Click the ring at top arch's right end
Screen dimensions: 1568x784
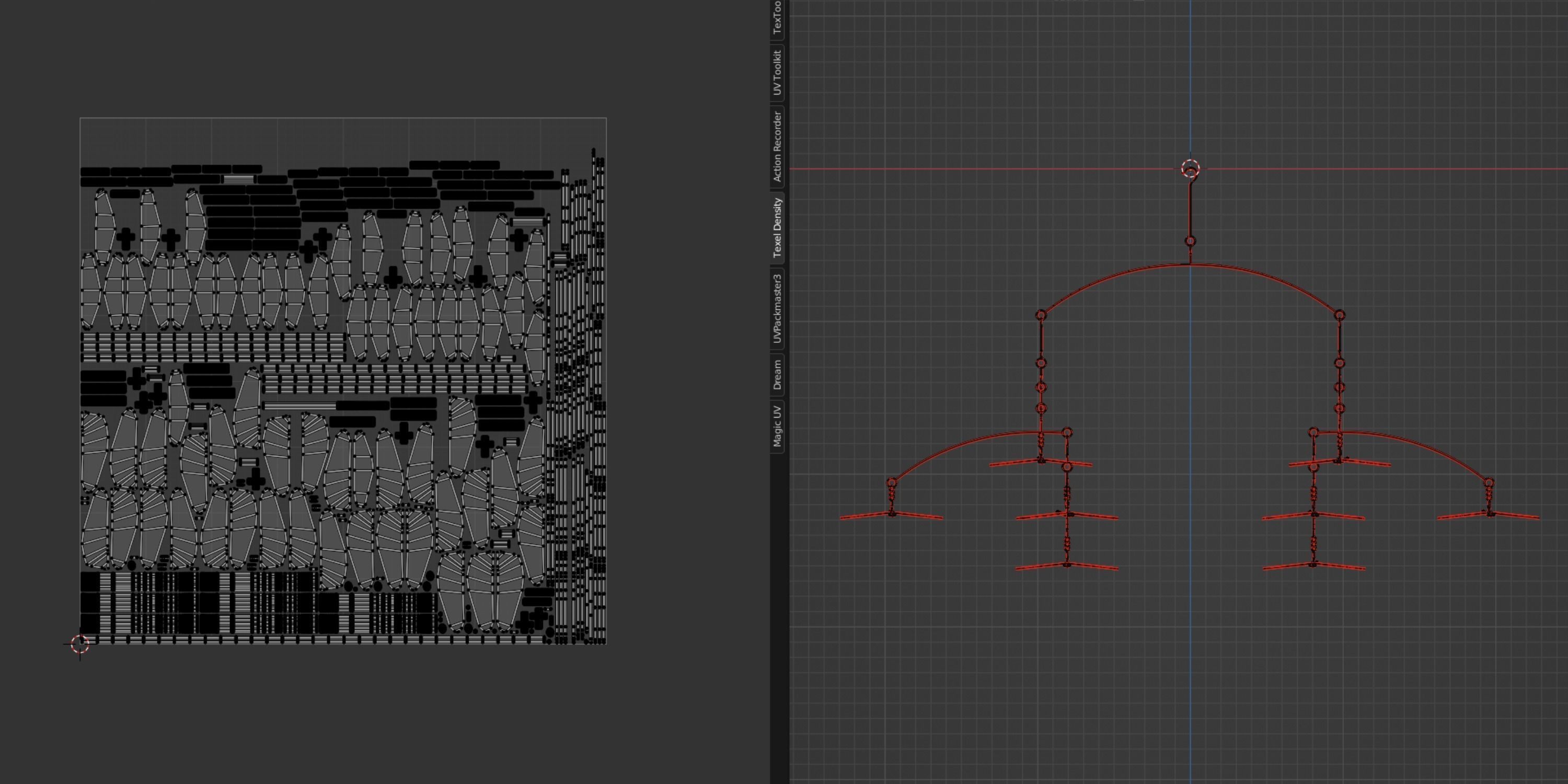(1340, 315)
